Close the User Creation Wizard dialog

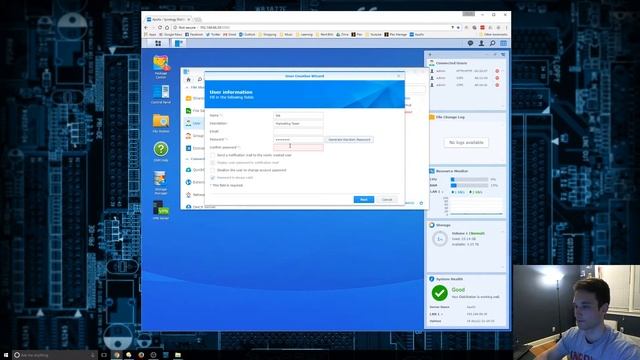[x=399, y=76]
